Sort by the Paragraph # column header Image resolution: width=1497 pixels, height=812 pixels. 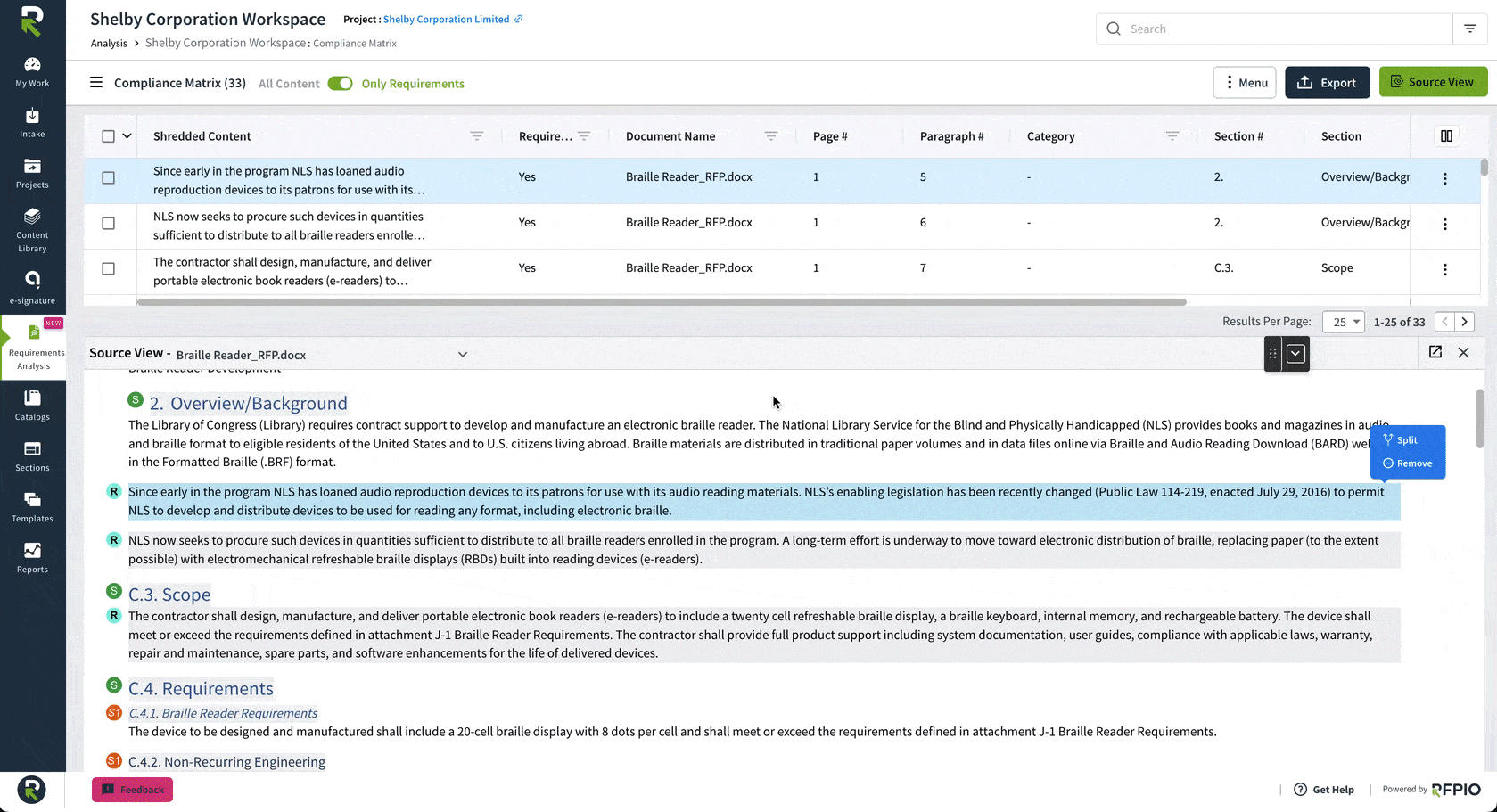(951, 136)
